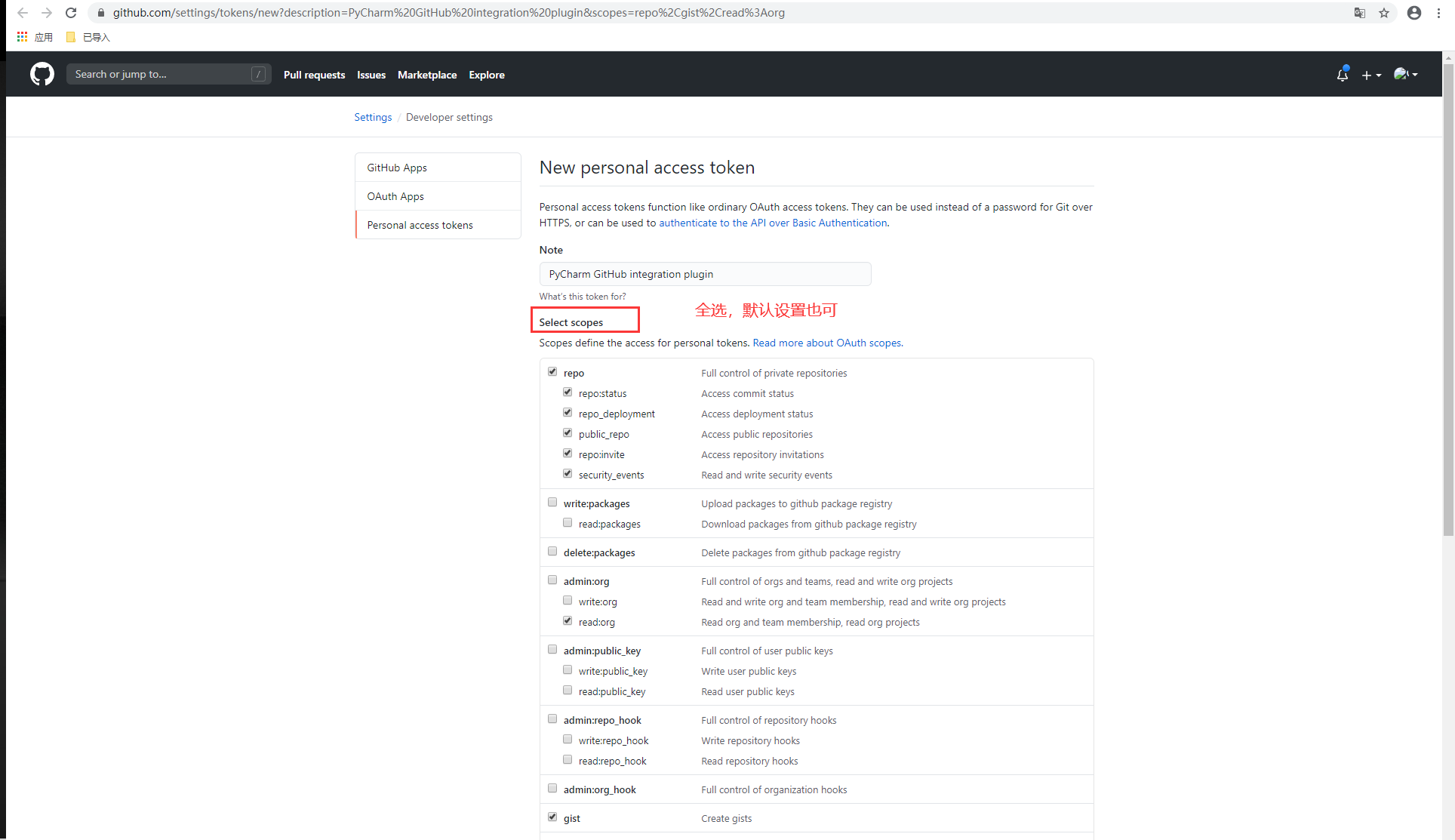Open the user avatar dropdown menu
Image resolution: width=1455 pixels, height=840 pixels.
[x=1405, y=74]
